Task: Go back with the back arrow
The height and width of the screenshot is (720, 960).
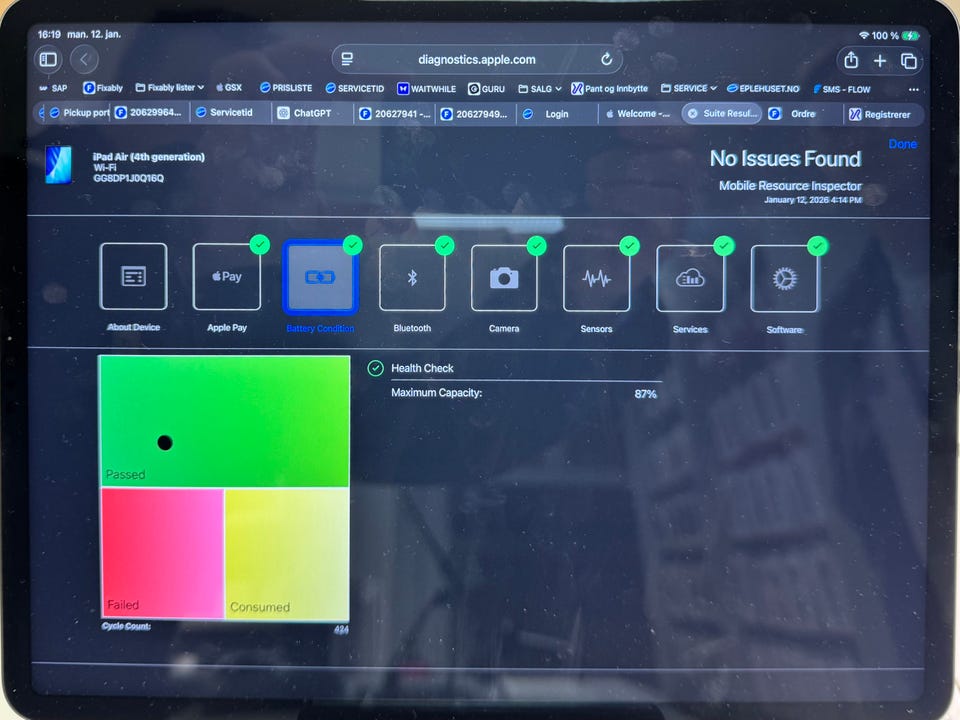Action: coord(84,59)
